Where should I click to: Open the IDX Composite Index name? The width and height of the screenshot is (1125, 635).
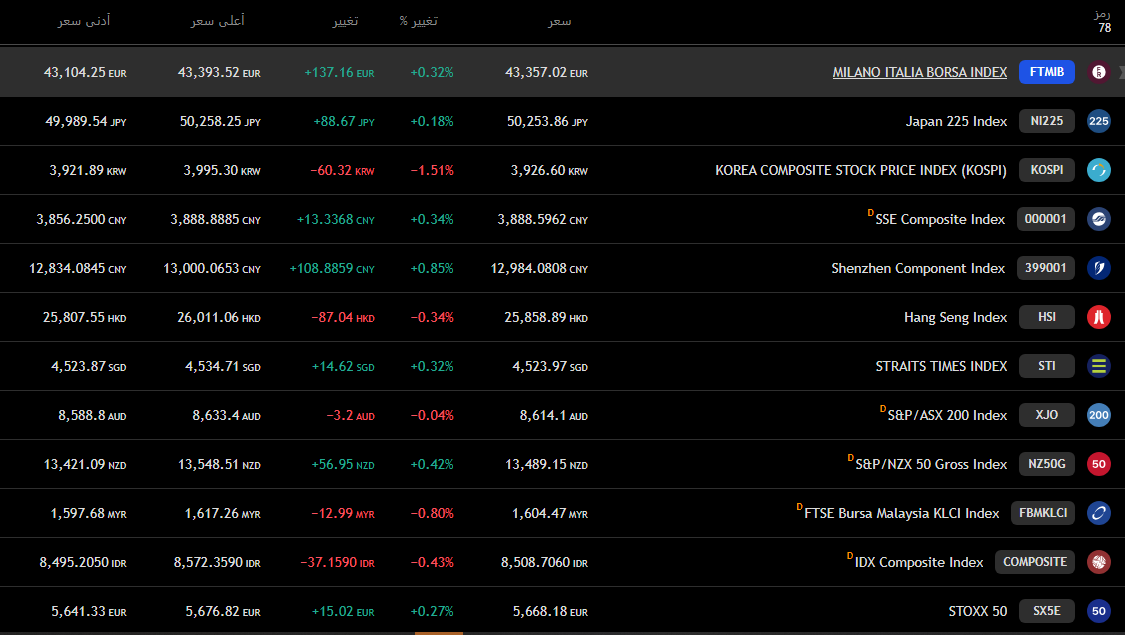pos(919,563)
